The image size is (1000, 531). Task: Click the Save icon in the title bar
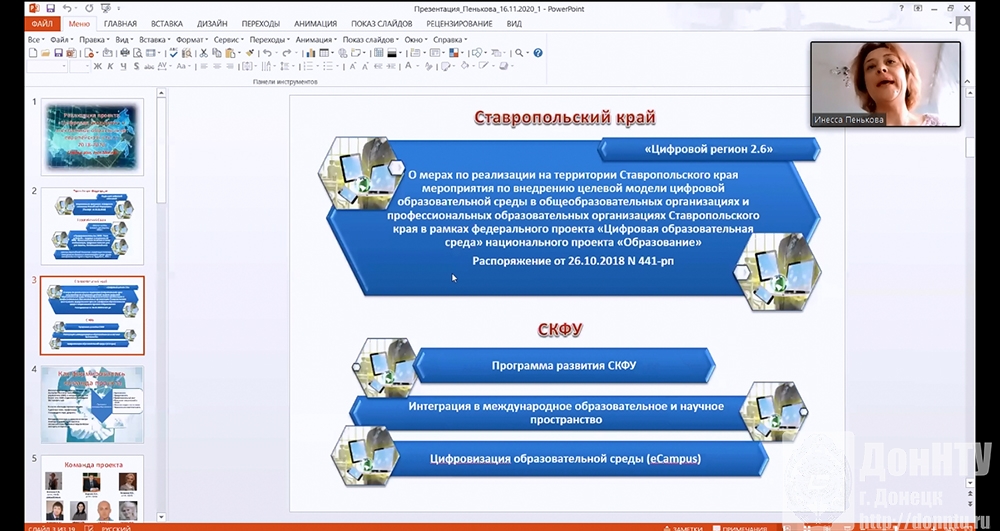point(50,9)
